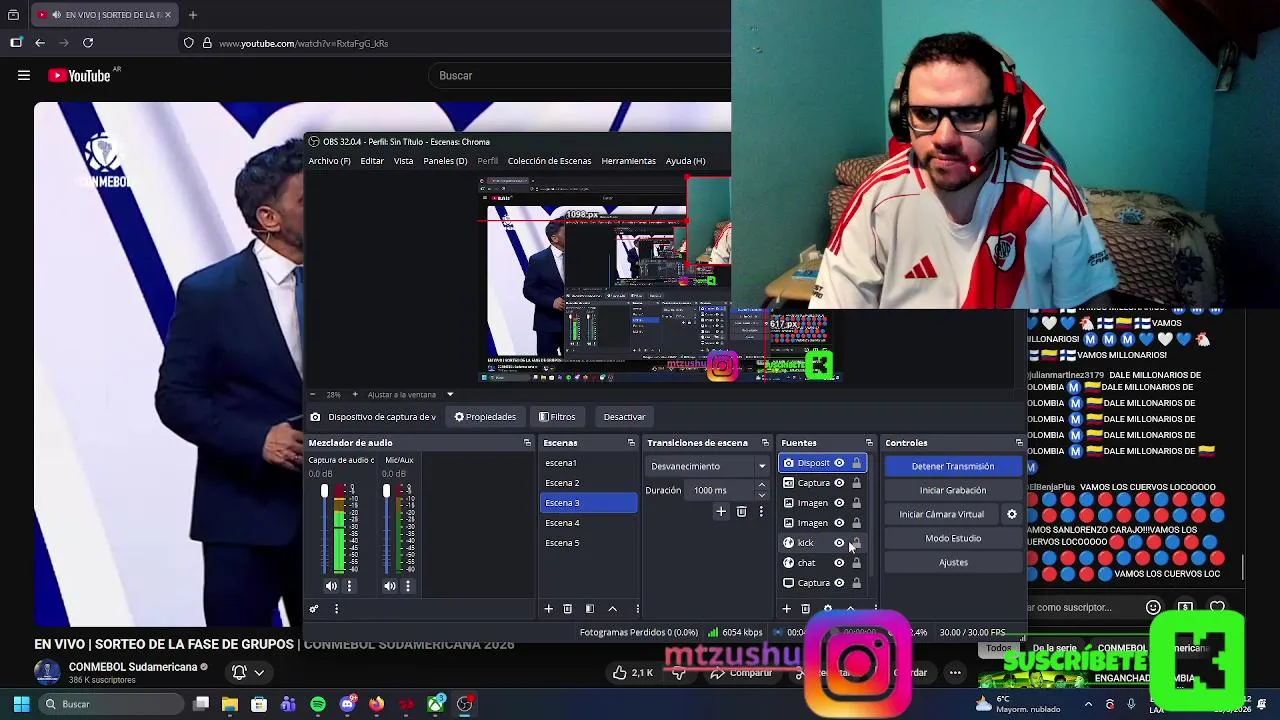
Task: Open Colección de Escenas menu
Action: (549, 161)
